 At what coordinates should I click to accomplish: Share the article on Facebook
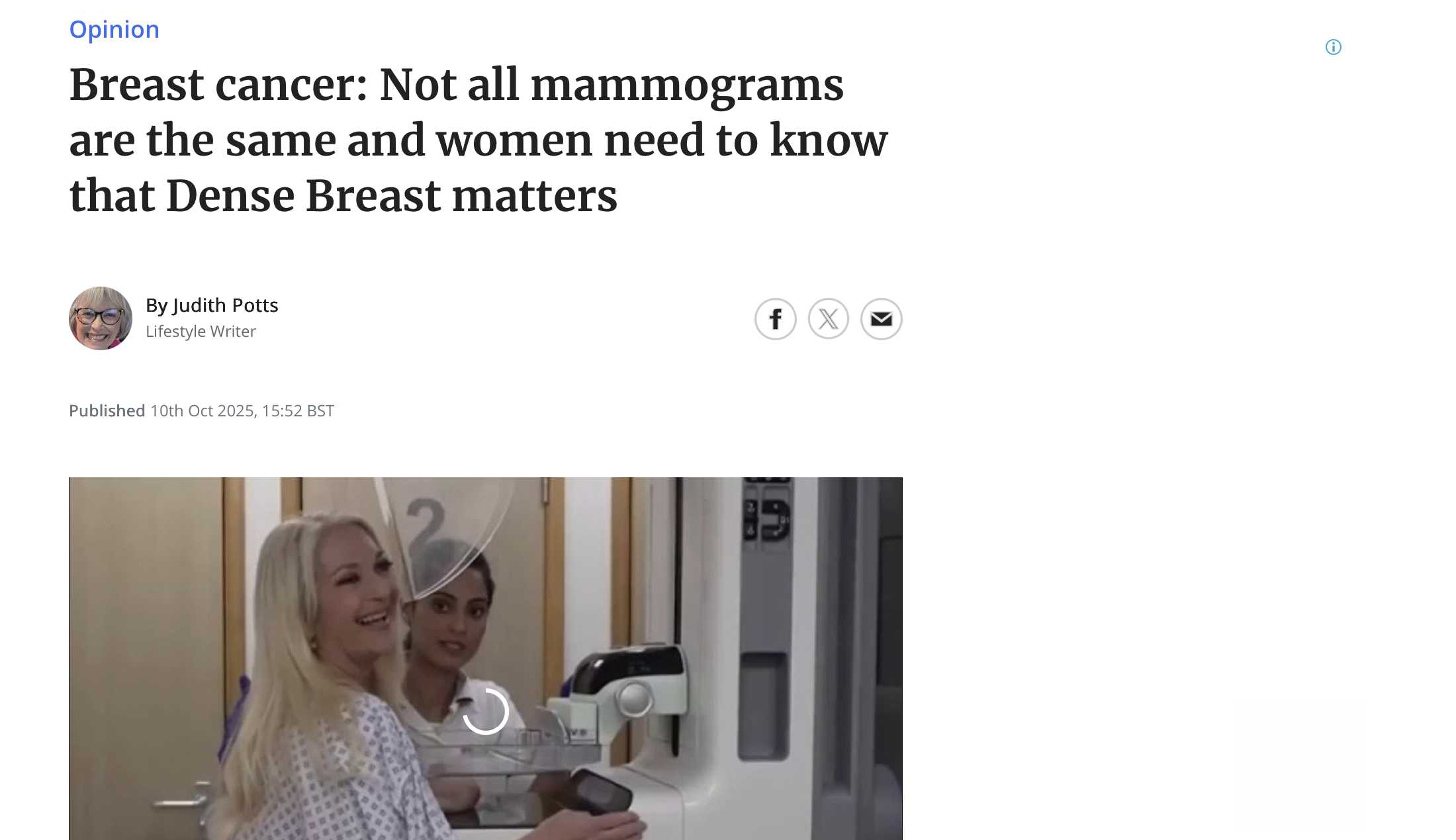(x=775, y=319)
